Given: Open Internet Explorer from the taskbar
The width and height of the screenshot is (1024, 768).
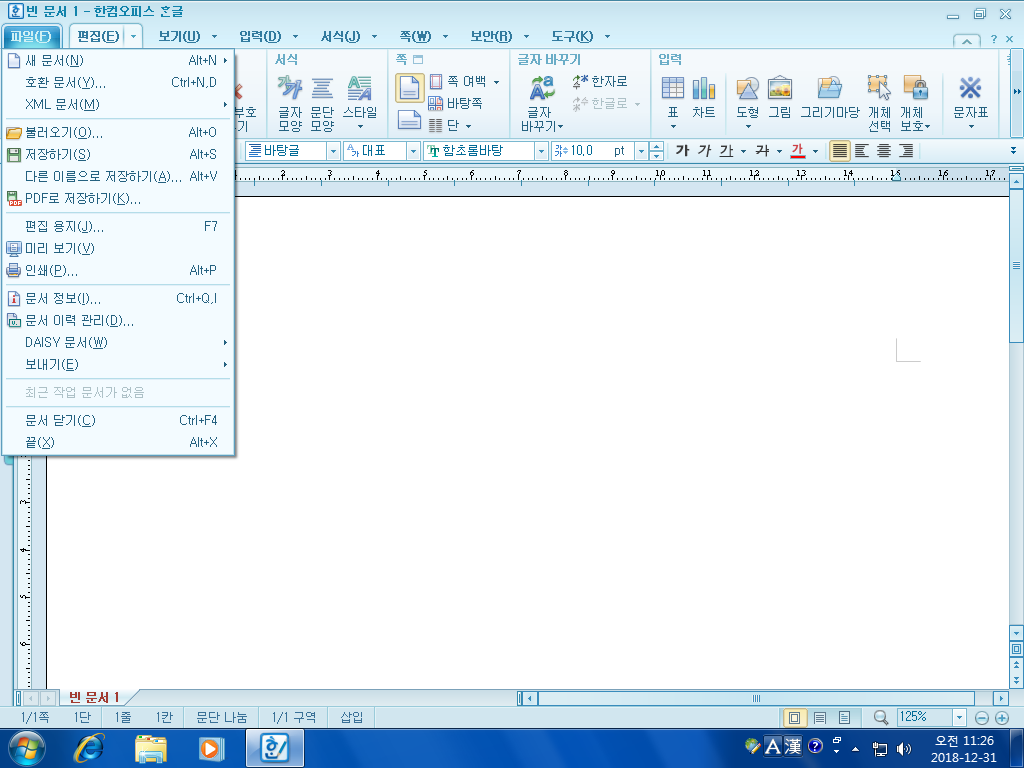Looking at the screenshot, I should click(x=89, y=748).
